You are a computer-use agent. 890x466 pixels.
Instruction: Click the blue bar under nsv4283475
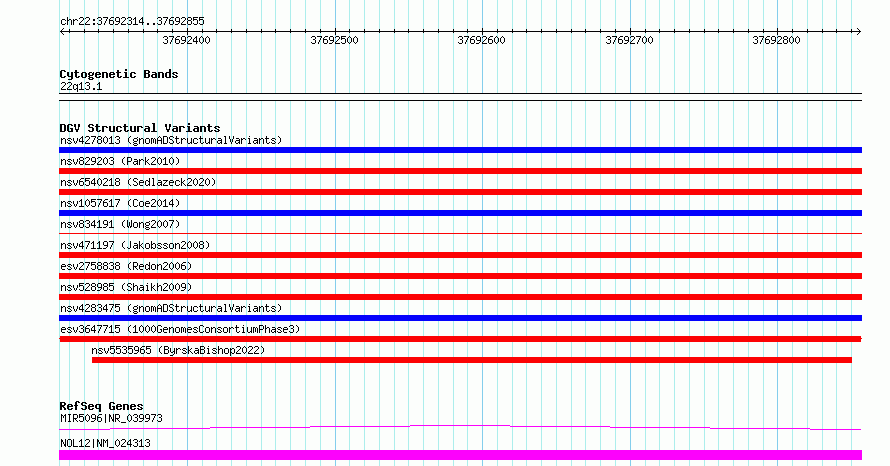[460, 318]
